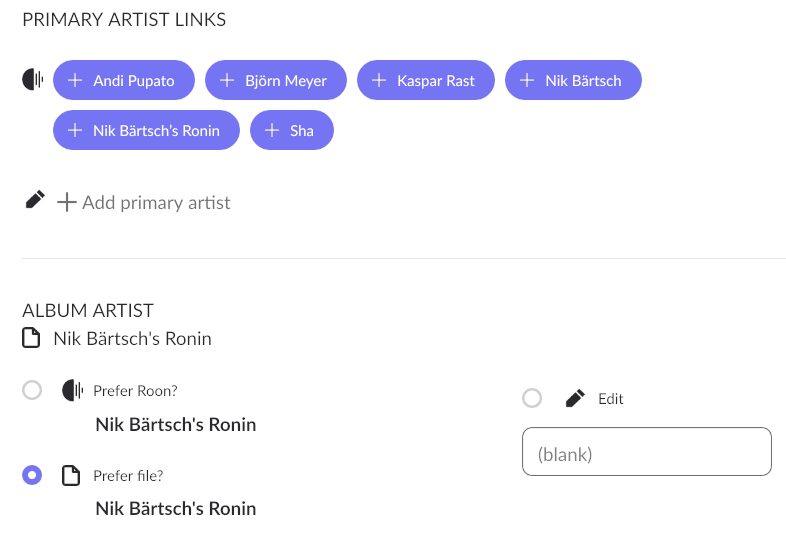Screen dimensions: 786x541
Task: Click the blank album artist text field
Action: 647,452
